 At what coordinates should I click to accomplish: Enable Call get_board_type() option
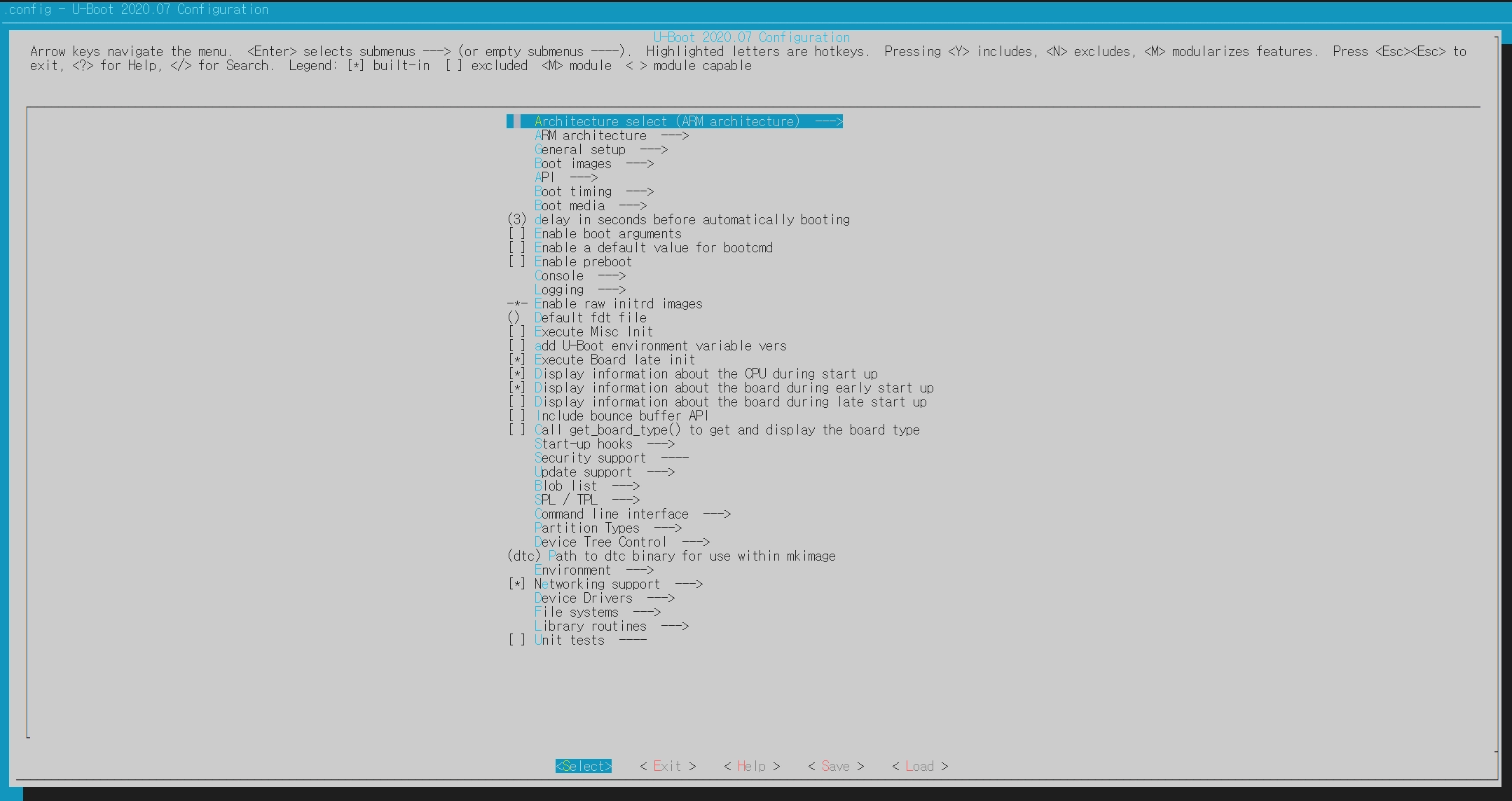click(x=713, y=430)
